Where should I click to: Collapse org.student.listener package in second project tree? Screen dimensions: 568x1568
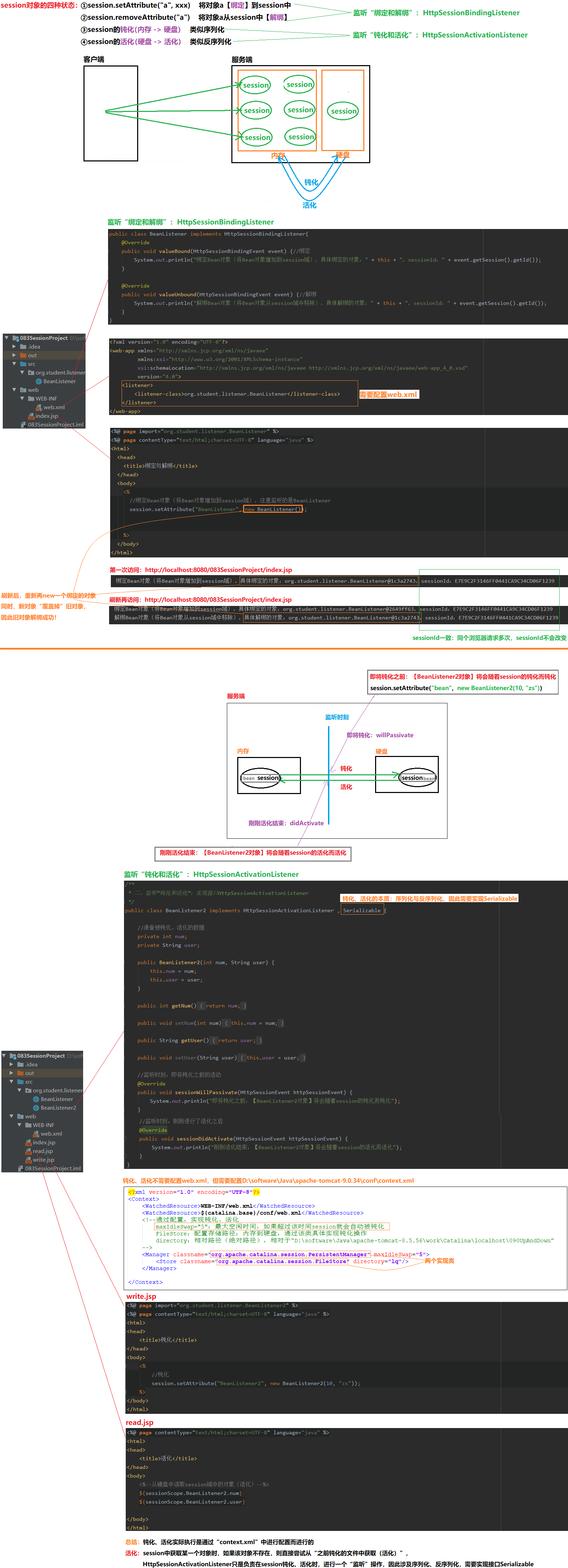point(19,1090)
